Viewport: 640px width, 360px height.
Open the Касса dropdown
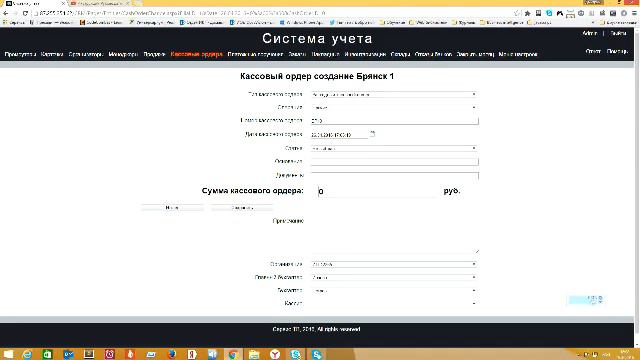coord(394,303)
